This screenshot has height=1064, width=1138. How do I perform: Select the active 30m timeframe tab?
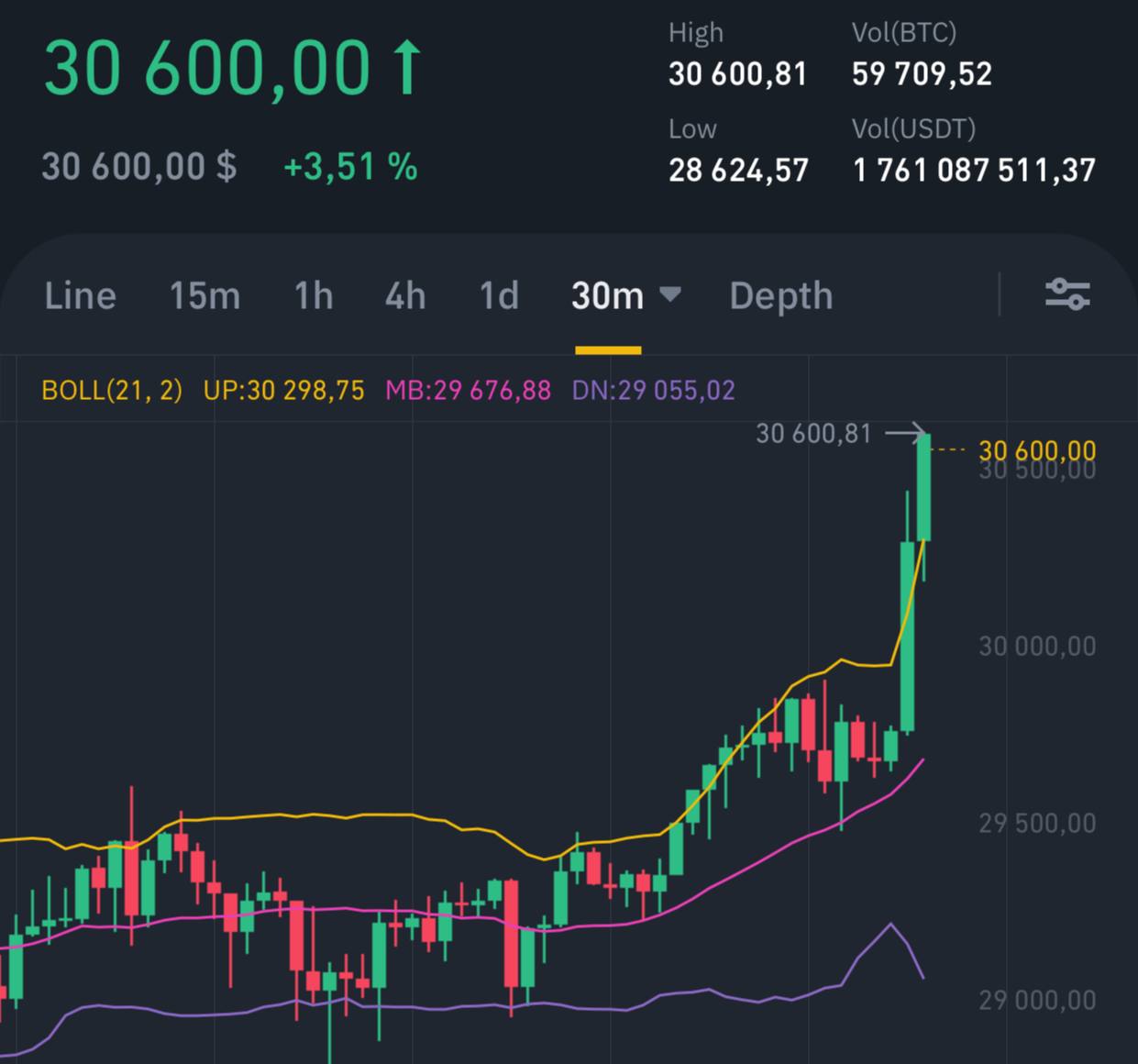(607, 296)
